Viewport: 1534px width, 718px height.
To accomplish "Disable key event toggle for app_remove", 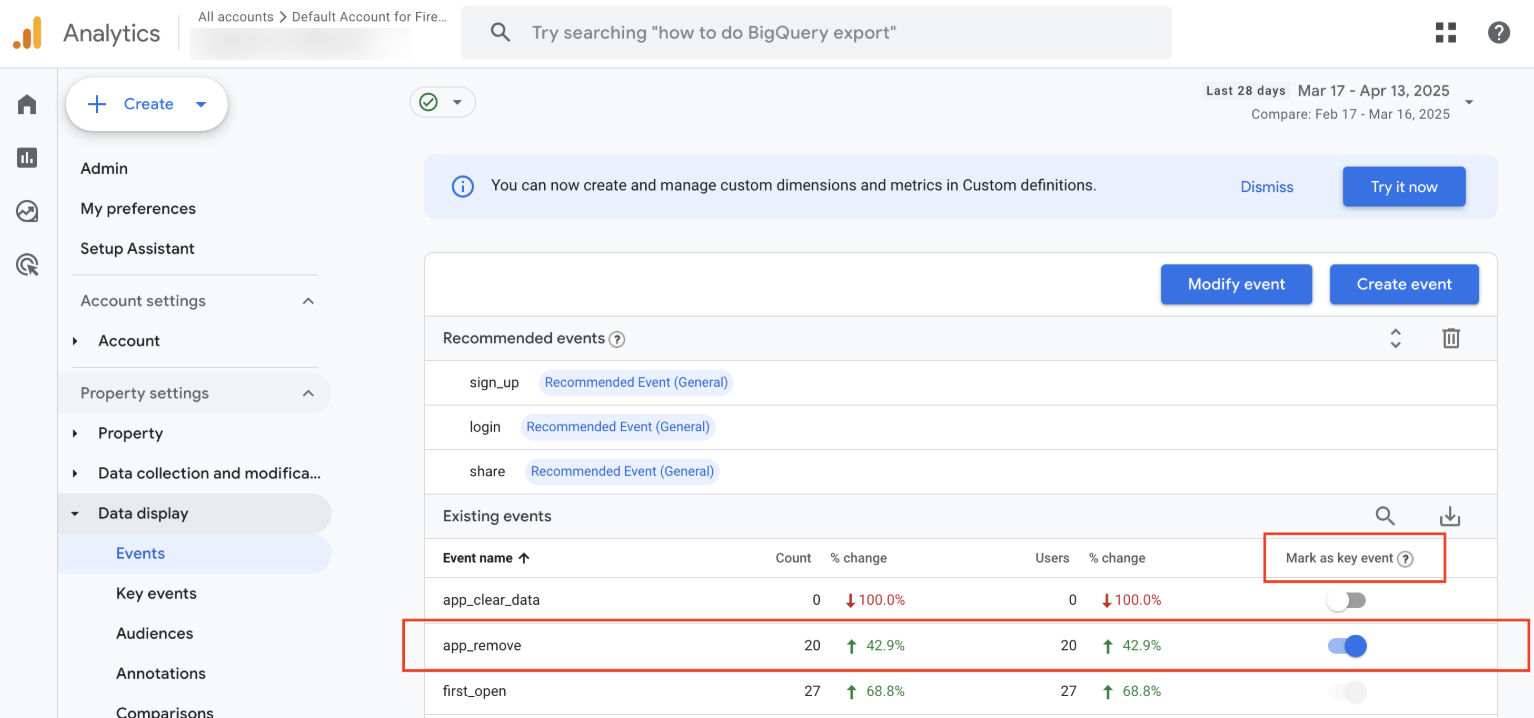I will point(1346,646).
